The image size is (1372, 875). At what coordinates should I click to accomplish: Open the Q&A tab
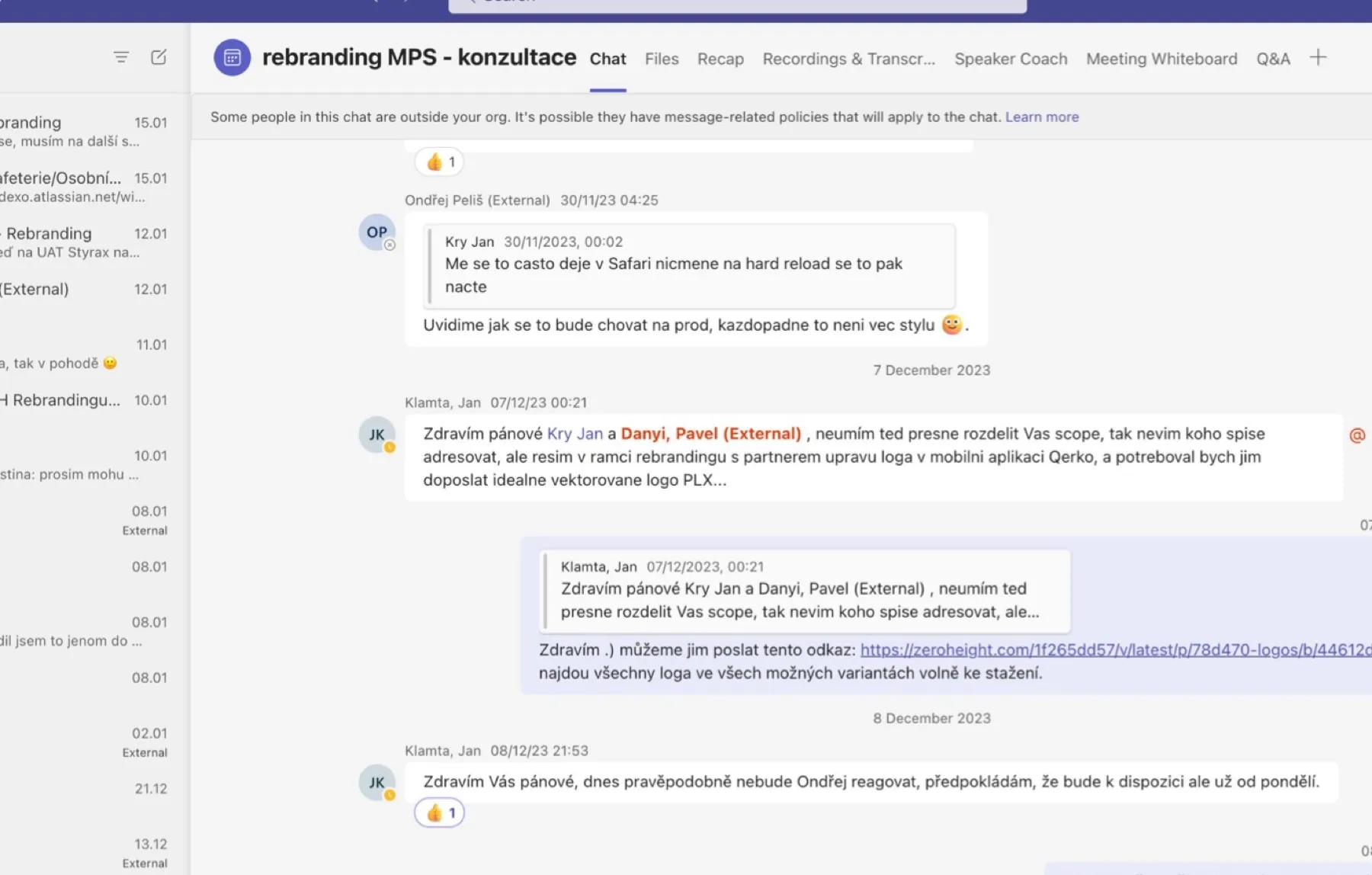pyautogui.click(x=1273, y=59)
